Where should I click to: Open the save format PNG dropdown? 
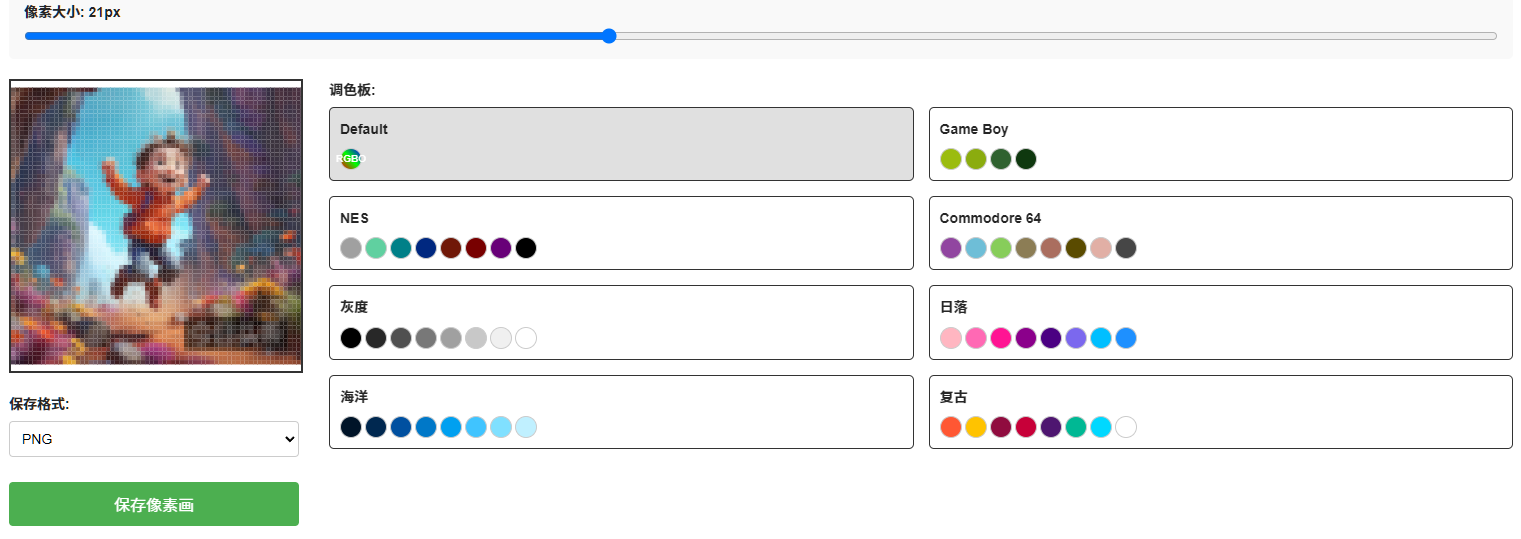[154, 439]
